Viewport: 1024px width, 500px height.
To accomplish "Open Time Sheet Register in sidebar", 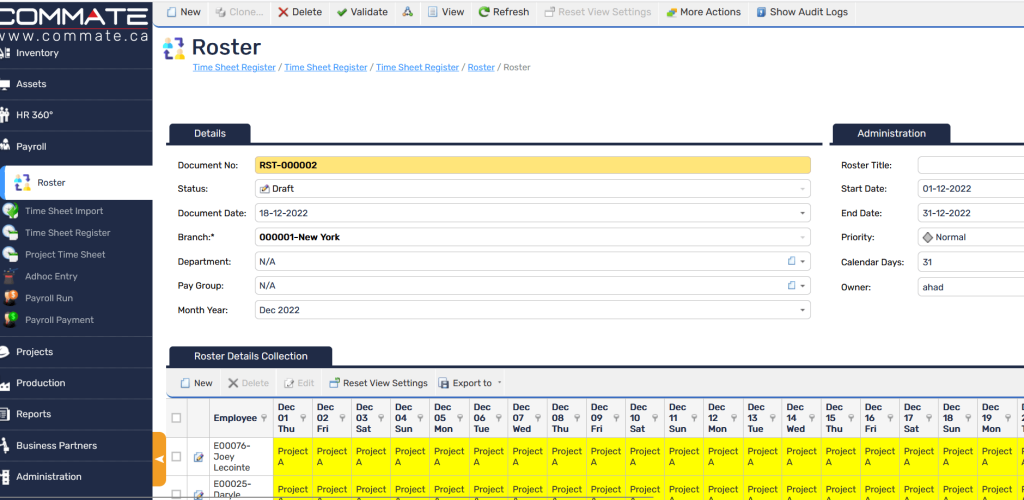I will point(67,233).
